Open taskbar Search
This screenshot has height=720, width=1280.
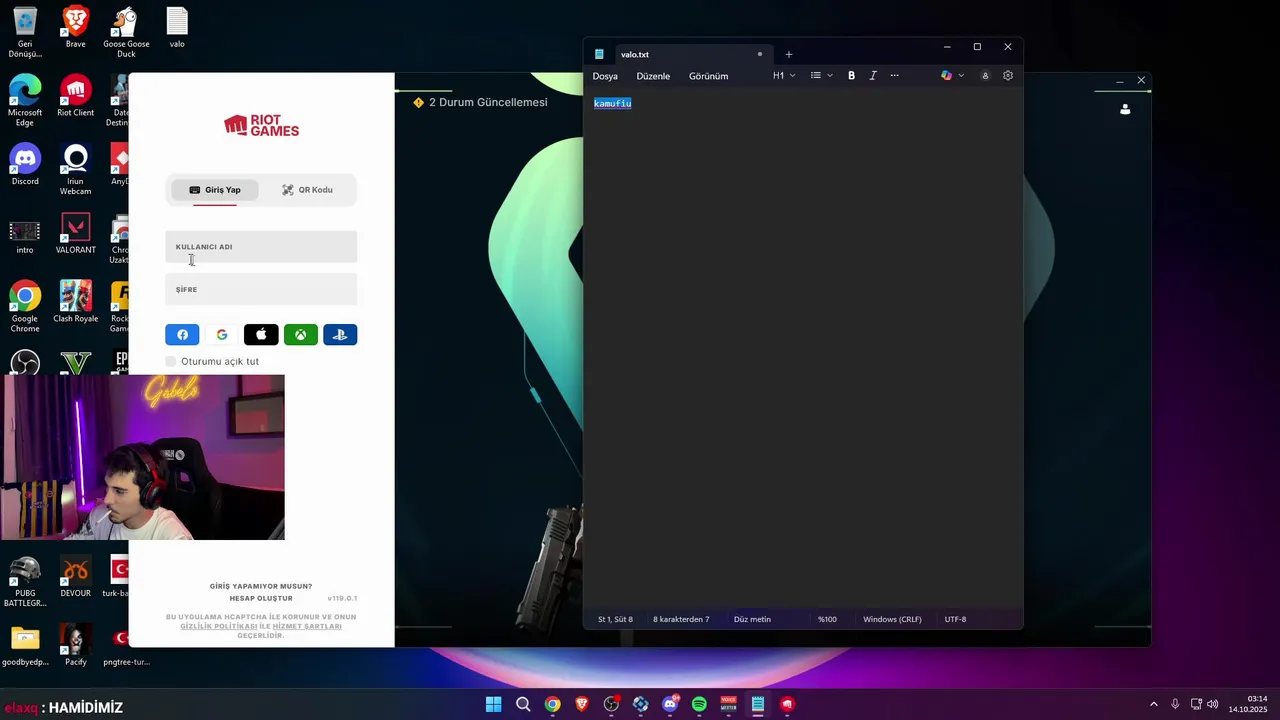click(x=523, y=704)
